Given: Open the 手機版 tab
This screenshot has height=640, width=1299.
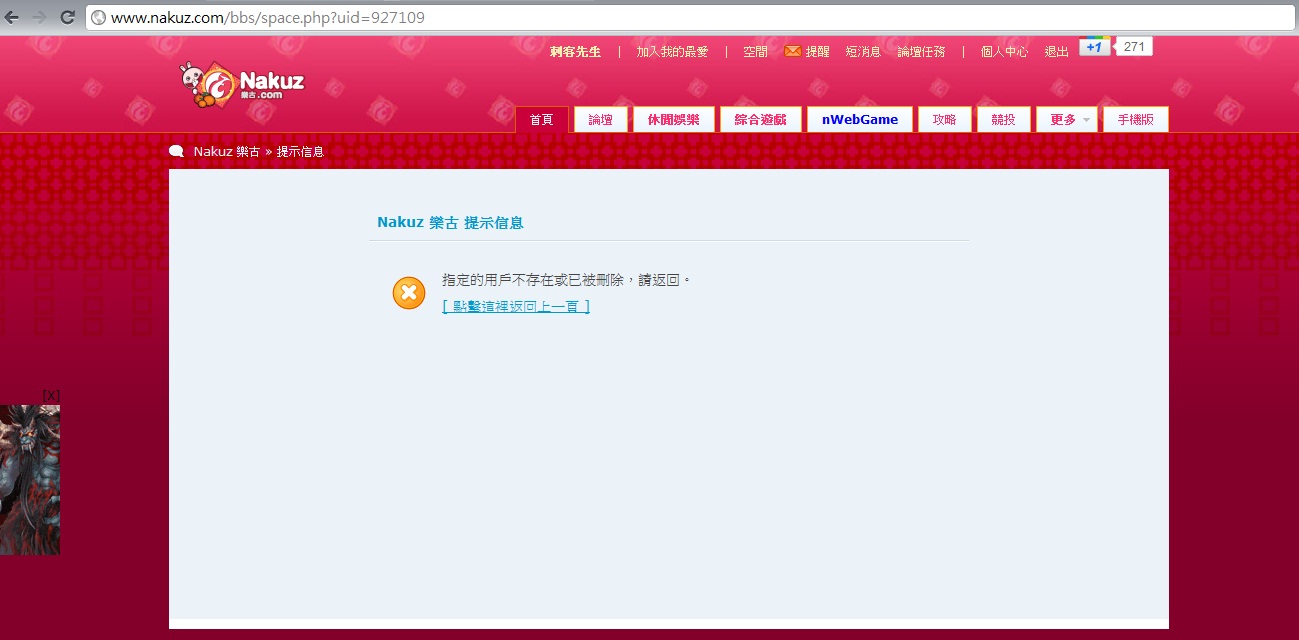Looking at the screenshot, I should coord(1135,120).
